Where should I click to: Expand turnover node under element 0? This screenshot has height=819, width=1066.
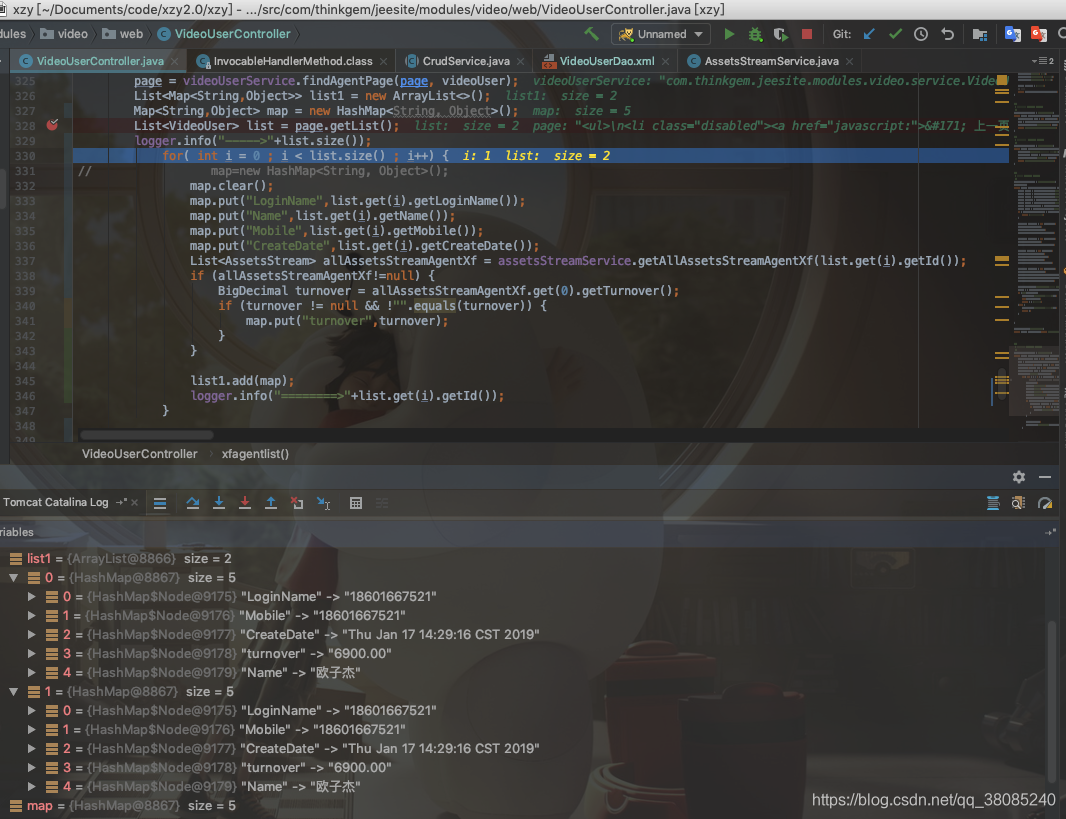point(31,654)
